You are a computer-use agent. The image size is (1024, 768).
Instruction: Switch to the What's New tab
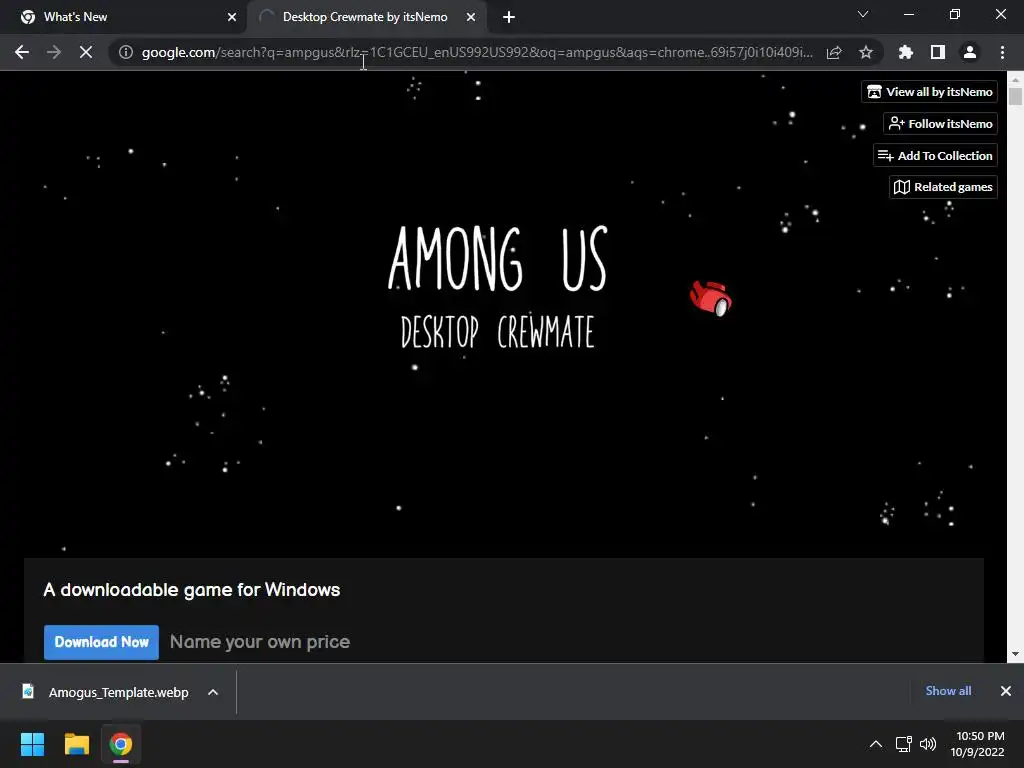[123, 17]
